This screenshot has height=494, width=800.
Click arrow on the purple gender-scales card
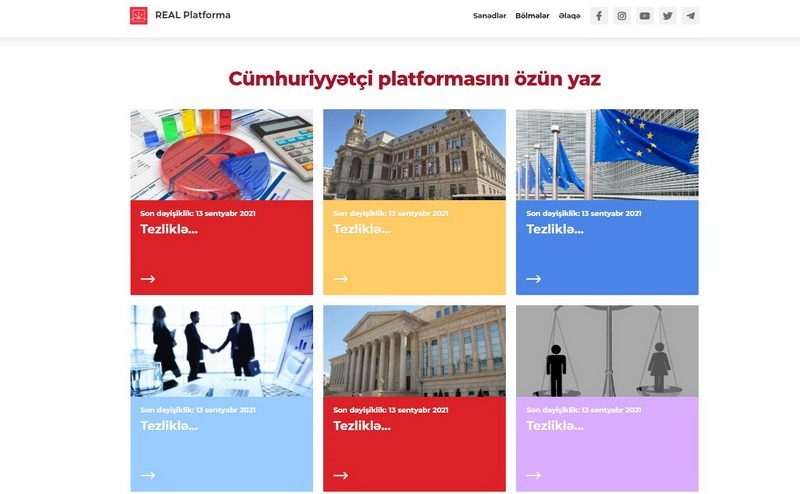(534, 475)
